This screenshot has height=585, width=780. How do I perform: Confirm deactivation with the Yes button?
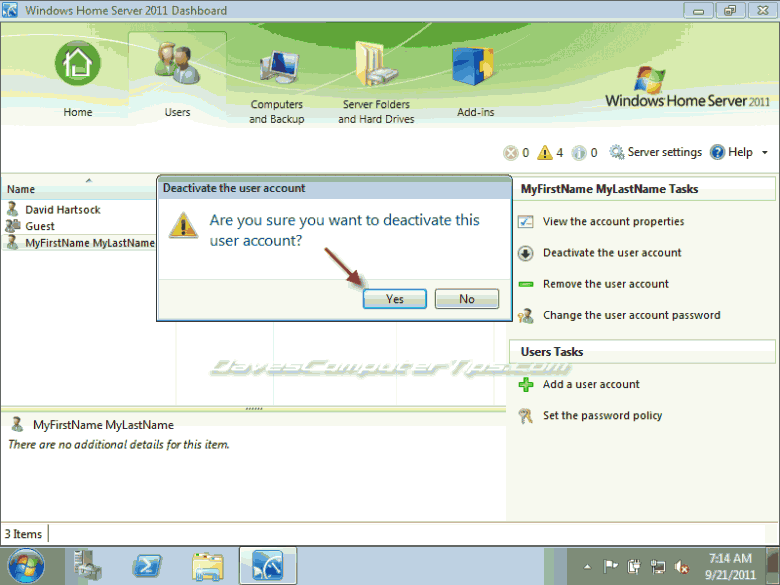[394, 299]
